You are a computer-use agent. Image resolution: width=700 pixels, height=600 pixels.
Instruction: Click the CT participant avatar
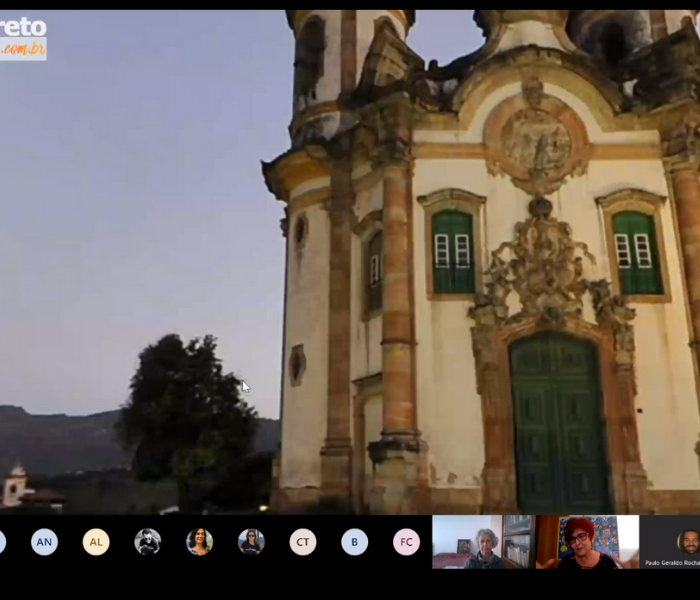(303, 542)
